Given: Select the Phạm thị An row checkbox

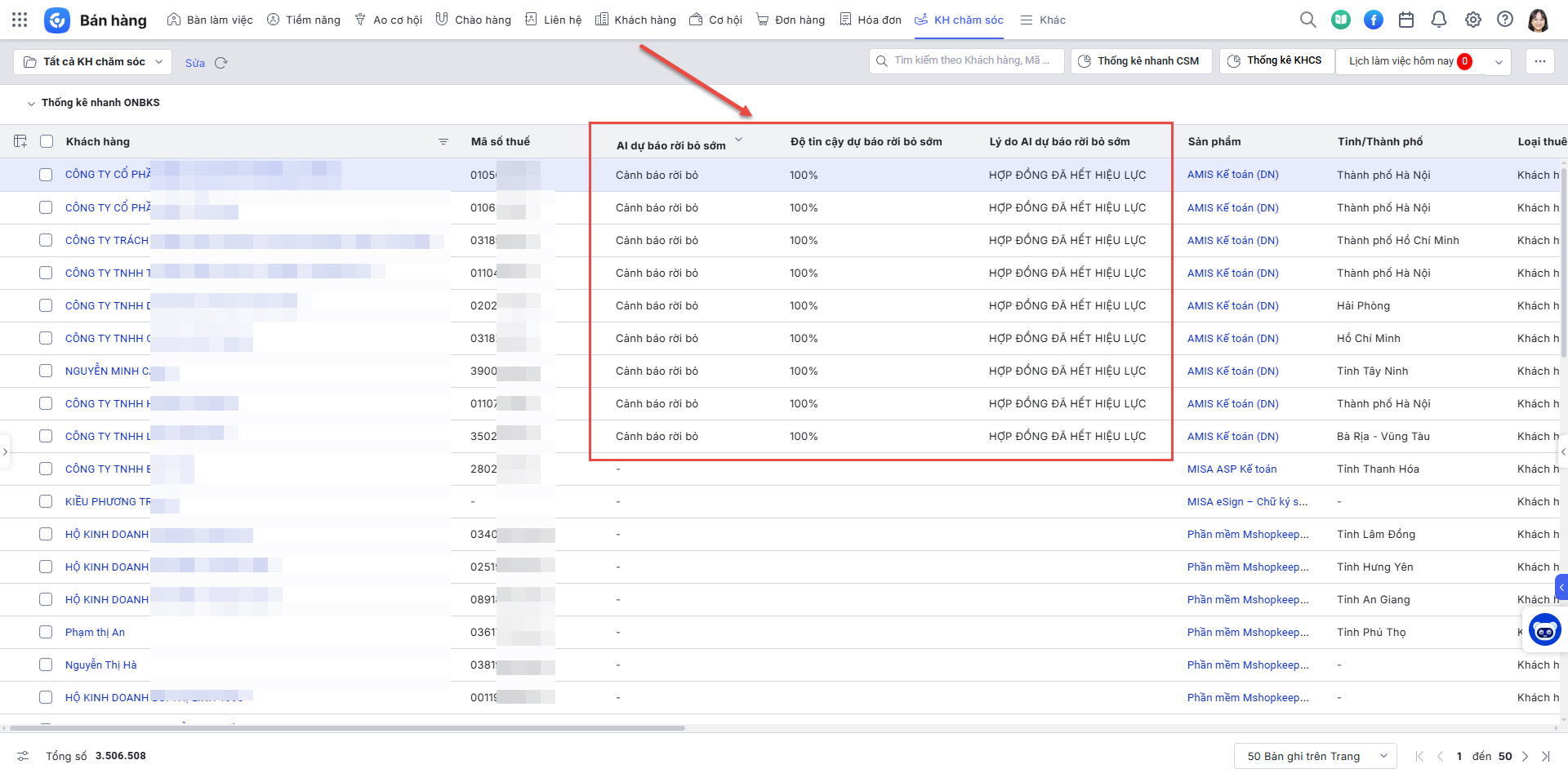Looking at the screenshot, I should click(x=46, y=632).
